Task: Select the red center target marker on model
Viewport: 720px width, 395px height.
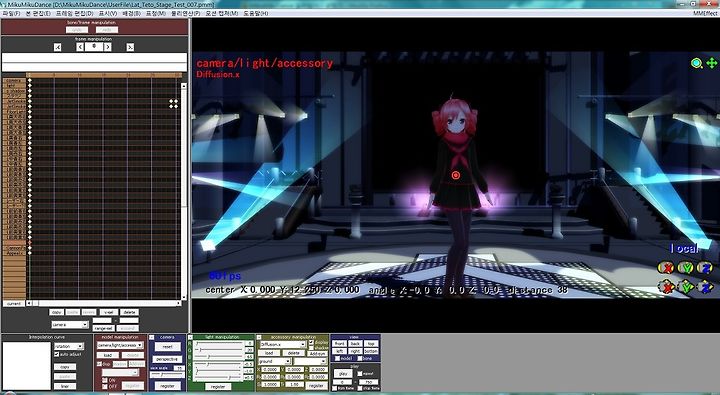Action: click(456, 175)
